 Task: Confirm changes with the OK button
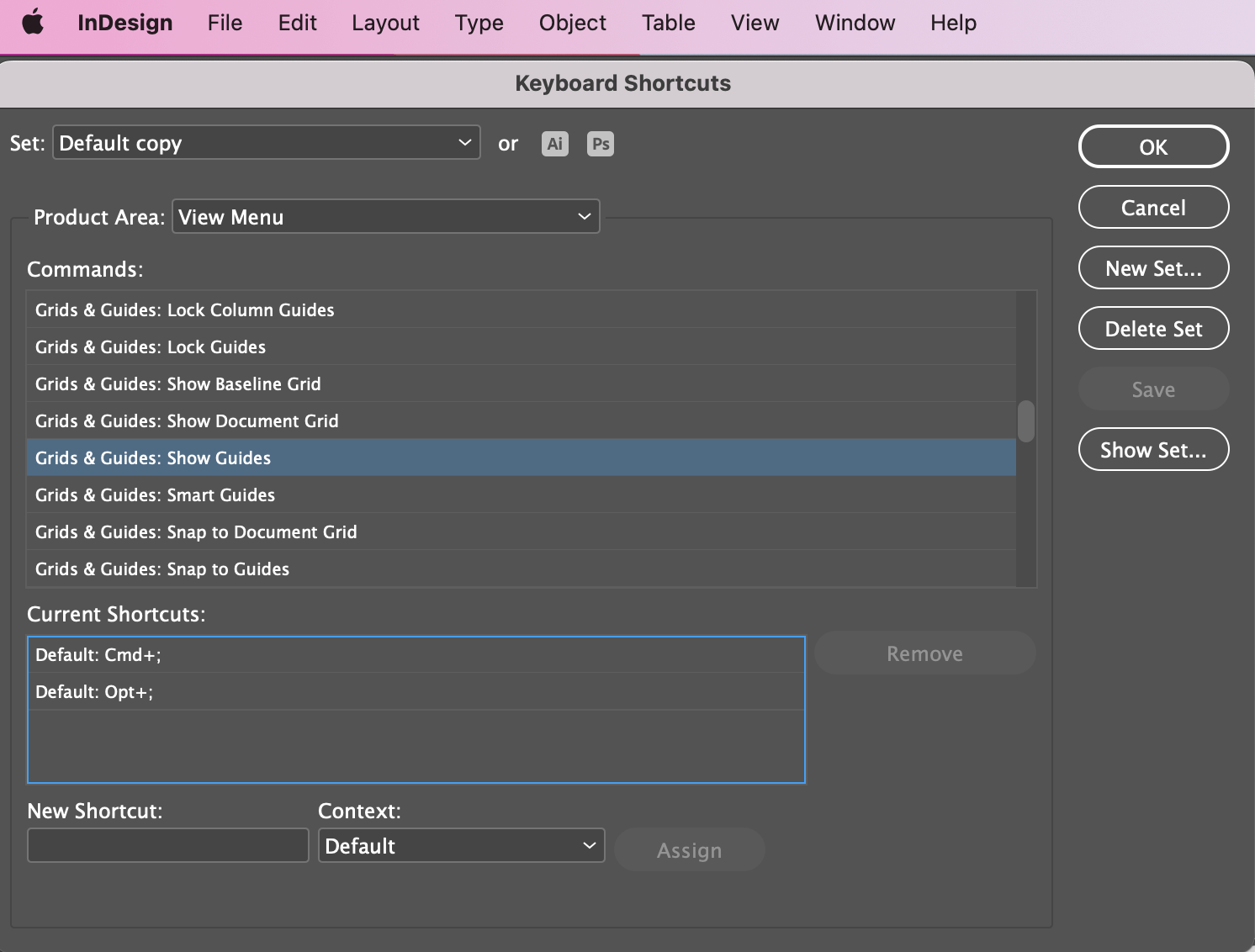tap(1153, 146)
